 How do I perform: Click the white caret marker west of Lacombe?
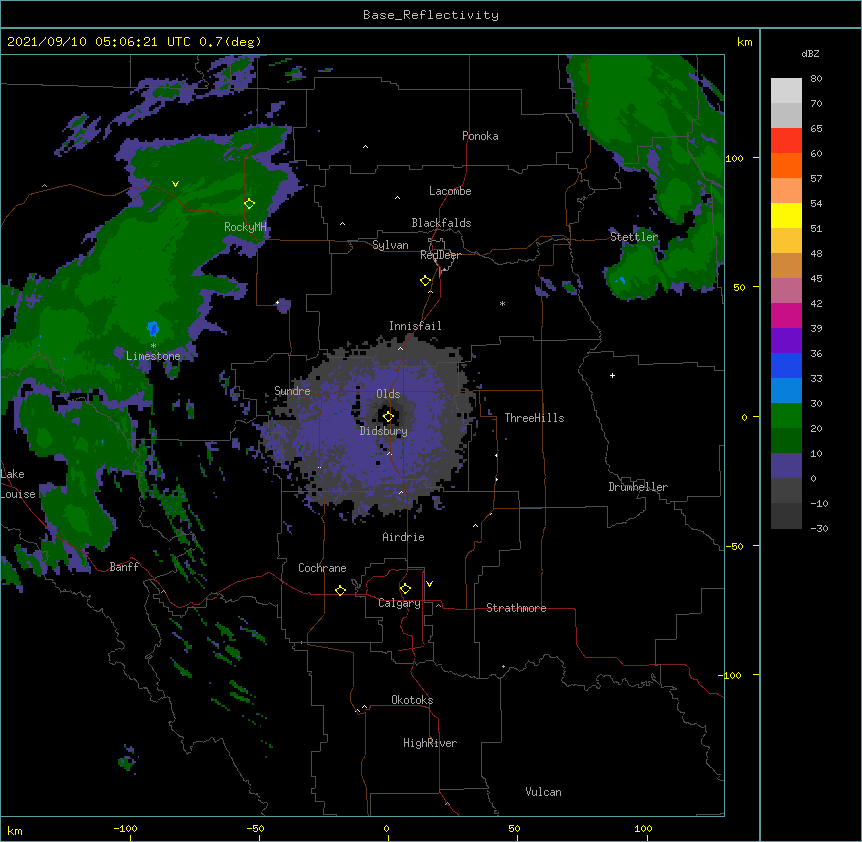pos(397,198)
